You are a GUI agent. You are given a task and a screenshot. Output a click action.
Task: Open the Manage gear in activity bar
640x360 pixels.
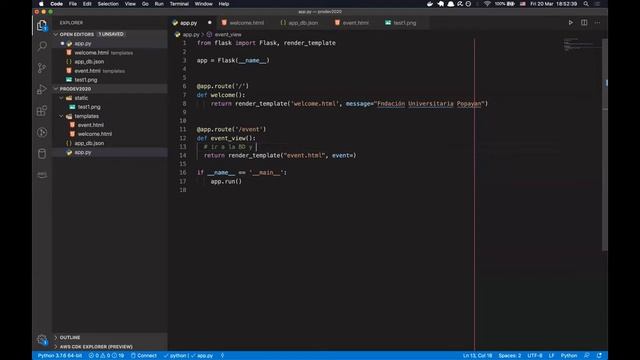coord(42,339)
